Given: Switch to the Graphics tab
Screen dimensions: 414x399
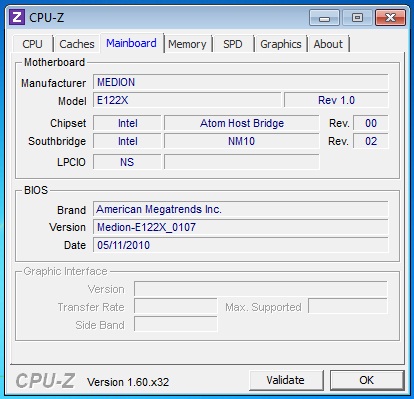Looking at the screenshot, I should point(281,44).
